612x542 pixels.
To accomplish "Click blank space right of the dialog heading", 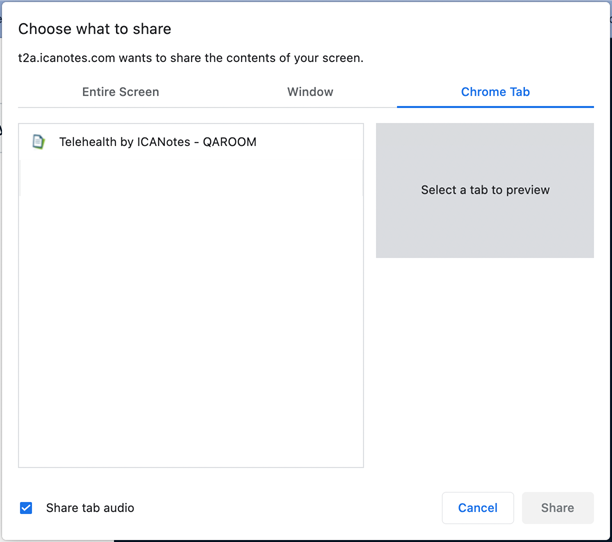I will [x=400, y=29].
